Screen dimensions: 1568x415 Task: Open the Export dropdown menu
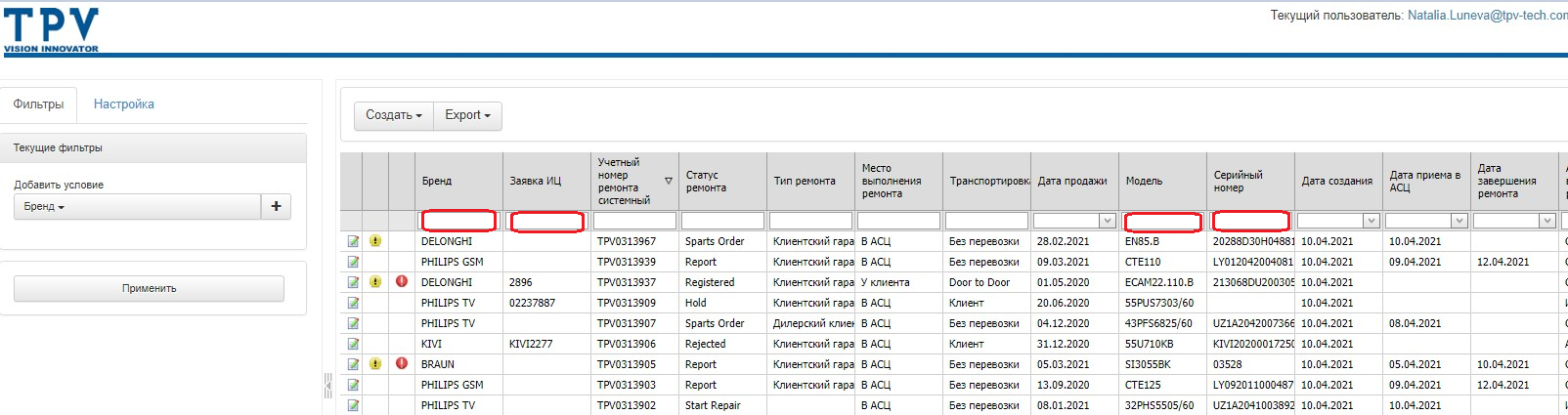[x=467, y=115]
